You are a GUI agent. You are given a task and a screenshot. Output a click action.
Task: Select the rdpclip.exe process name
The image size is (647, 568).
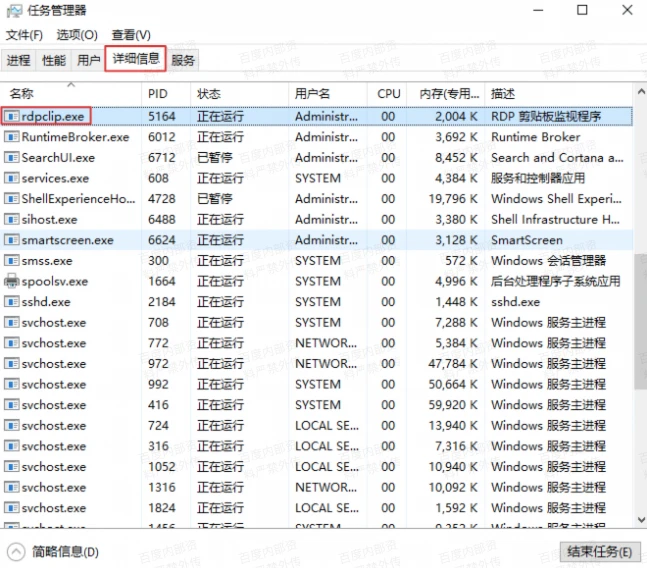point(53,117)
